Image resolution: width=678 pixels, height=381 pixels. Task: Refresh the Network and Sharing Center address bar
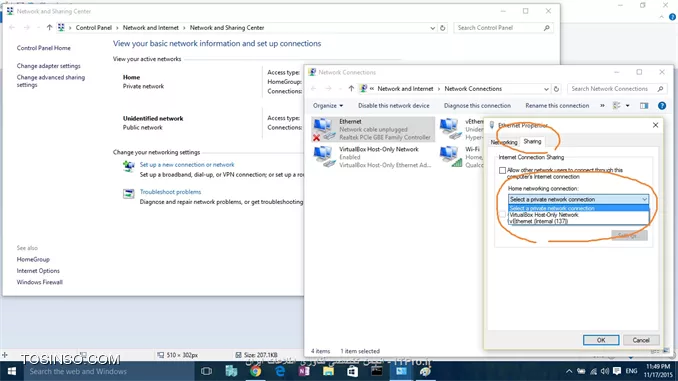[x=442, y=28]
